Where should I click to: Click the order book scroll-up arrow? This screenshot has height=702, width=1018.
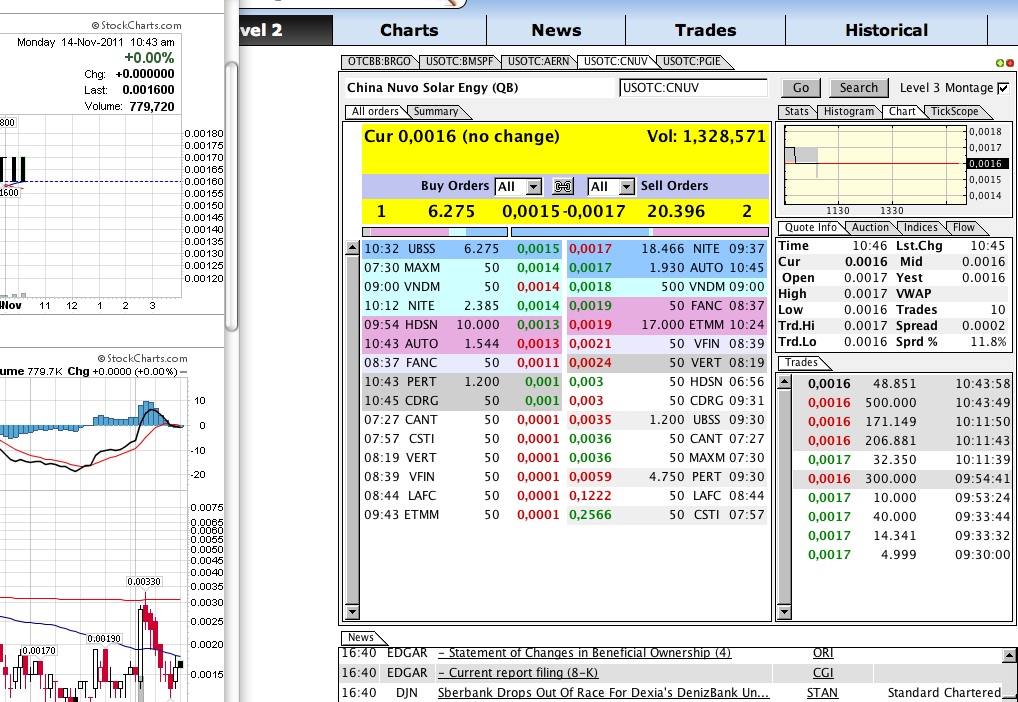tap(351, 248)
